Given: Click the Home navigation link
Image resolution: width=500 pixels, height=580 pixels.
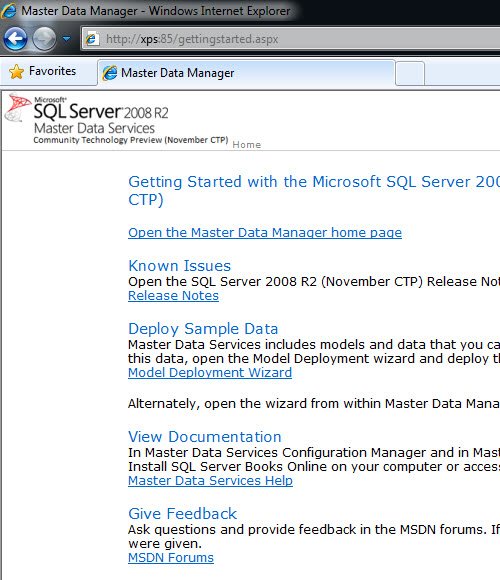Looking at the screenshot, I should 247,145.
